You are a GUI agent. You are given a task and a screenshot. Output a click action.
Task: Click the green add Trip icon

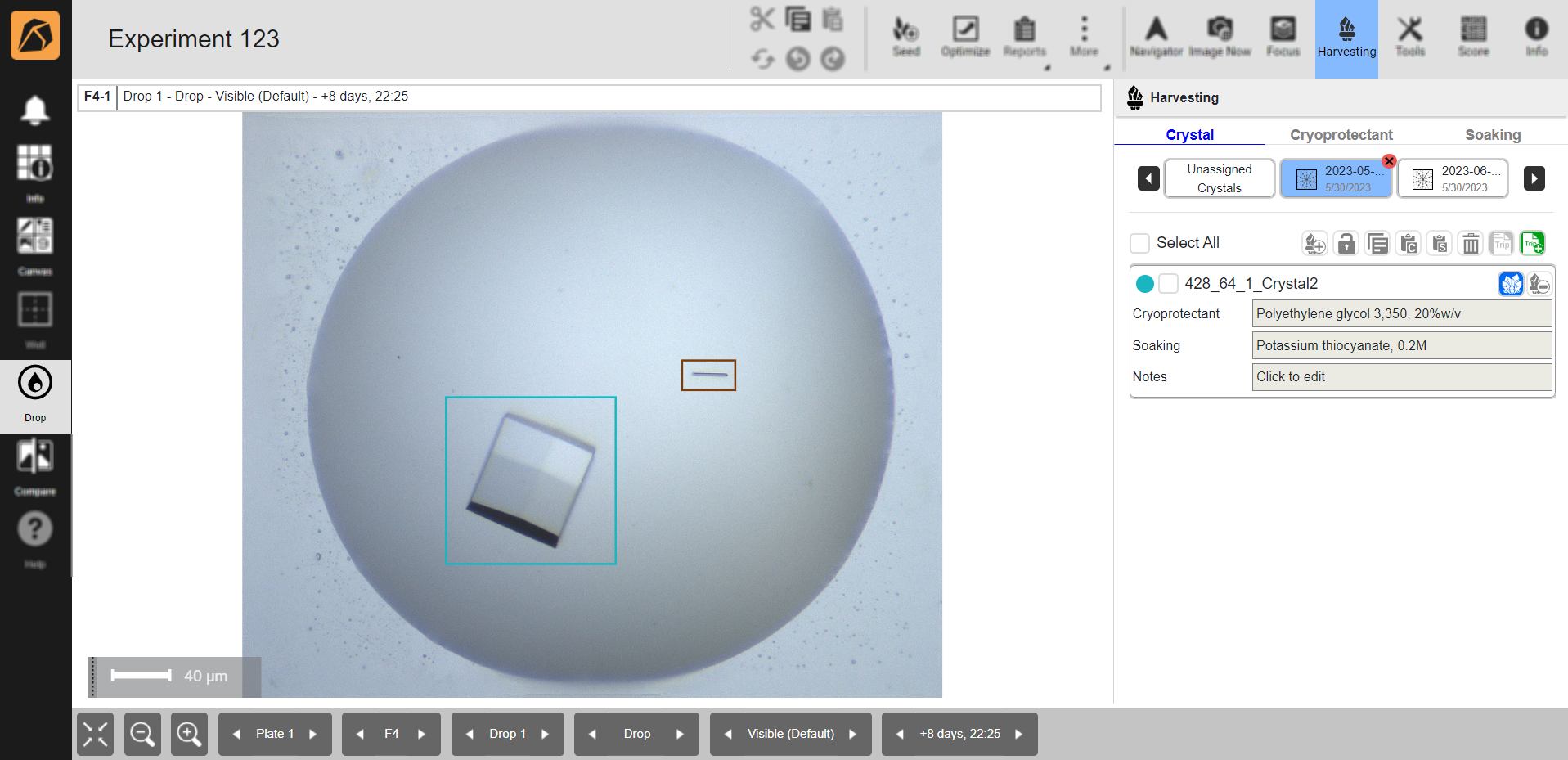pos(1532,243)
